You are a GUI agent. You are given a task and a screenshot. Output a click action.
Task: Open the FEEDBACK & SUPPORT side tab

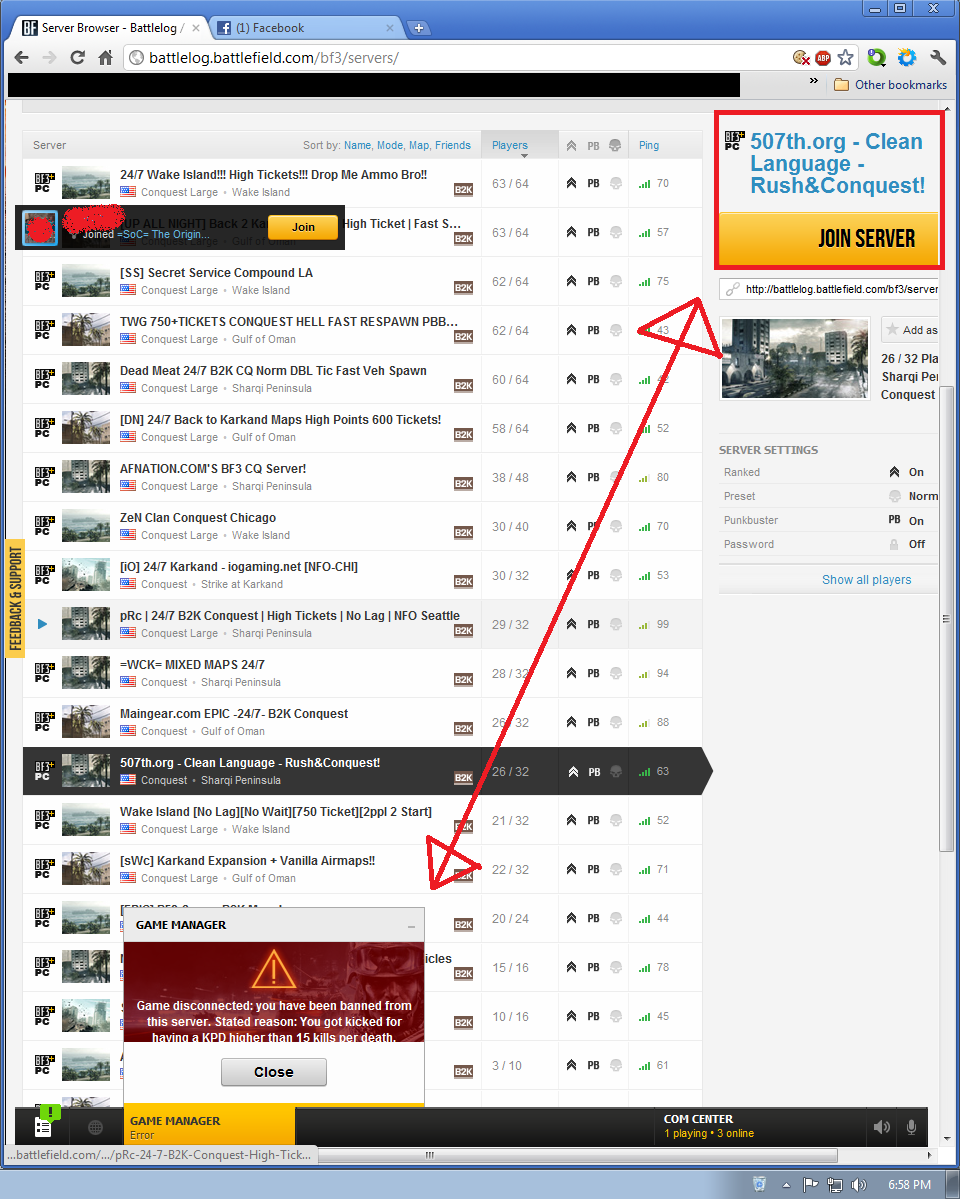click(15, 599)
